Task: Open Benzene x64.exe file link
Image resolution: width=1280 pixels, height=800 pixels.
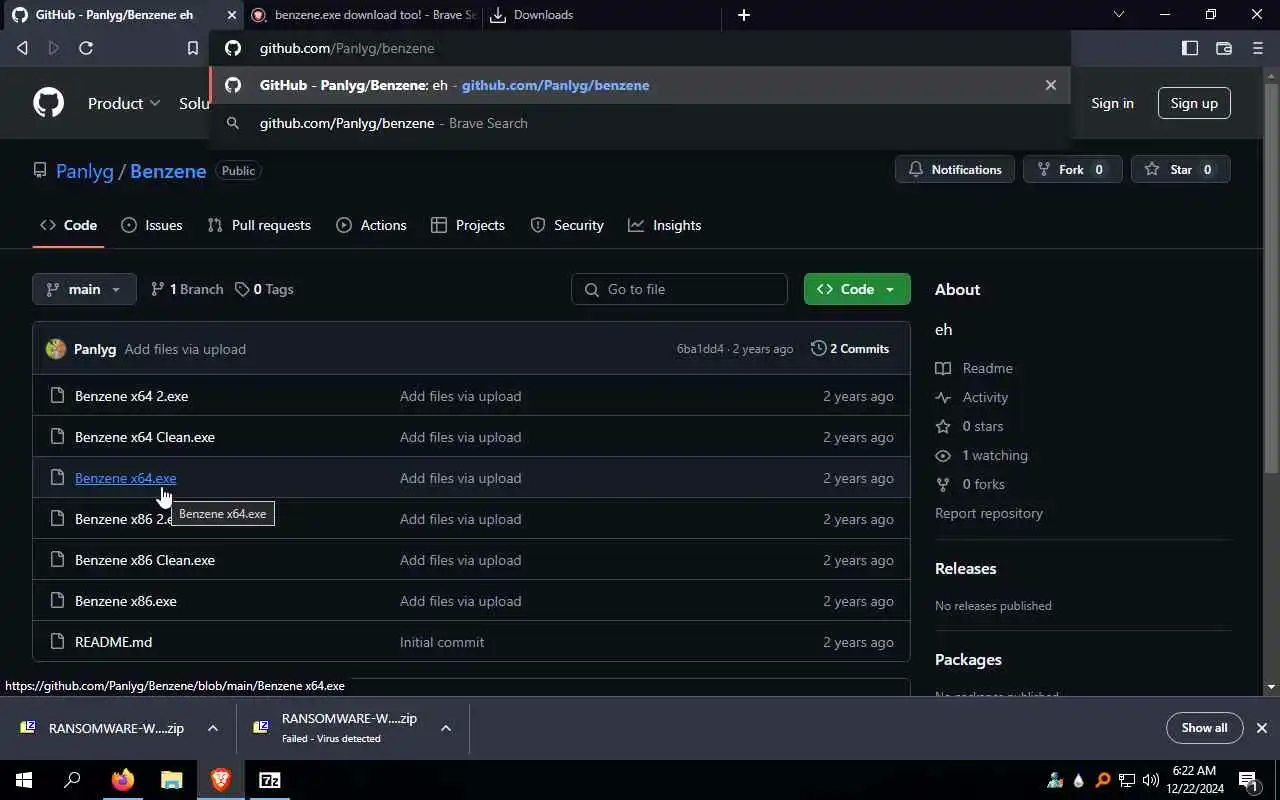Action: tap(125, 478)
